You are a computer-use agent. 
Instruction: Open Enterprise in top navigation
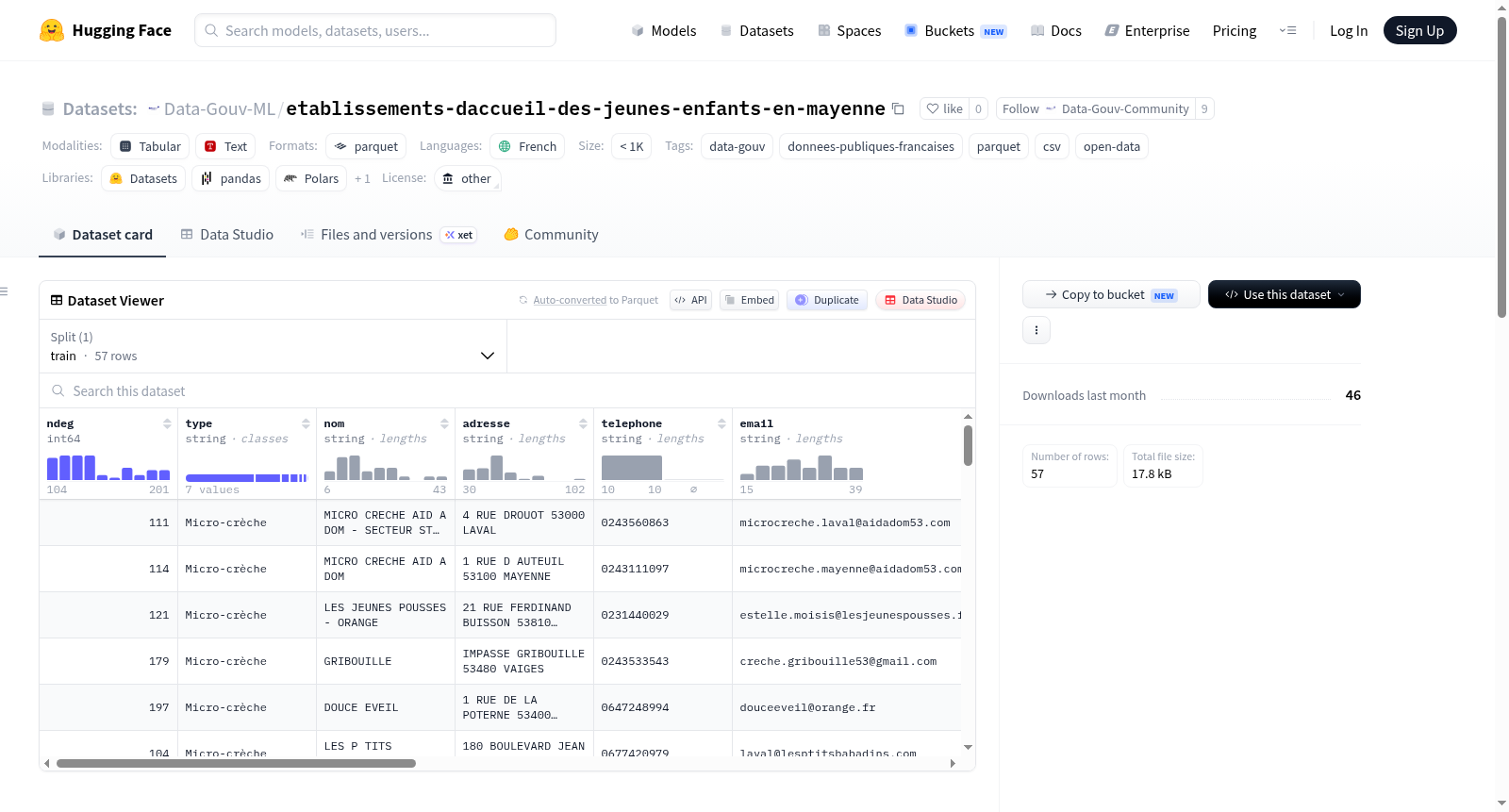click(1147, 30)
